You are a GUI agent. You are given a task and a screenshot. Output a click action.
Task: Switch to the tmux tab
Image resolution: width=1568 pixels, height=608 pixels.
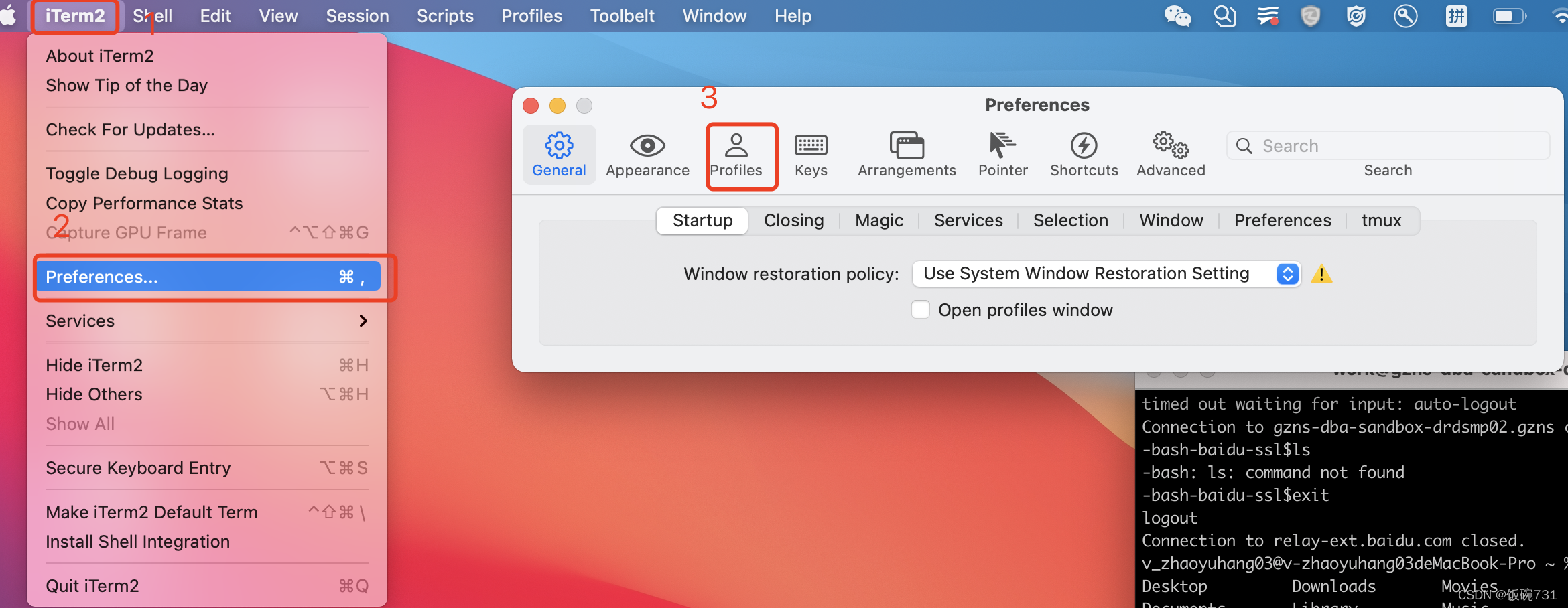click(1380, 220)
